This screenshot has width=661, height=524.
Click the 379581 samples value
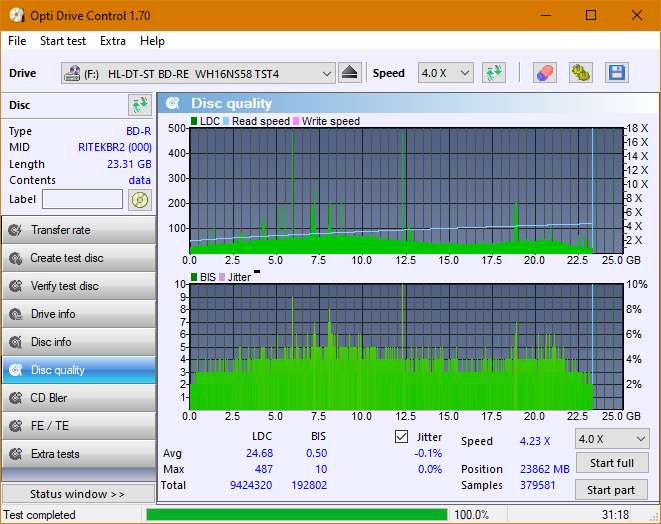point(537,485)
